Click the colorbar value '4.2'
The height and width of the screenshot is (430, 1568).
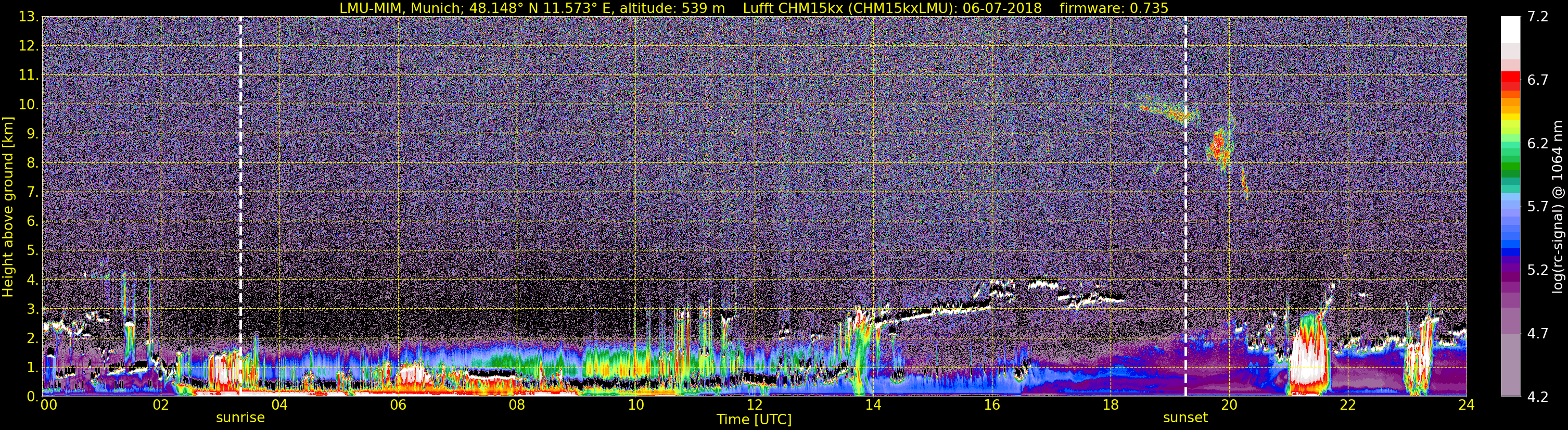1538,397
